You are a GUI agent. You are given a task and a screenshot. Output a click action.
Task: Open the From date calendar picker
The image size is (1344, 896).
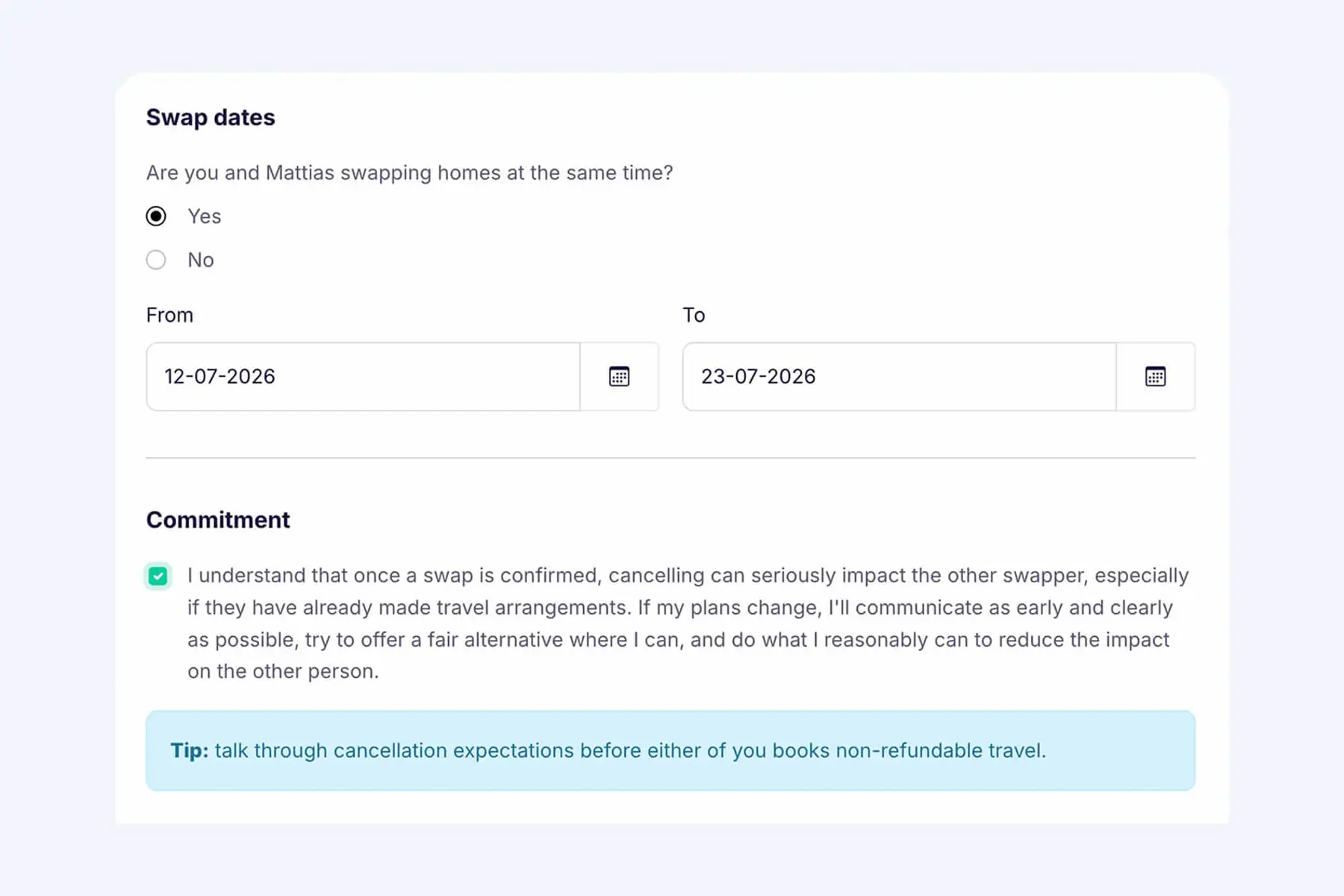[619, 376]
